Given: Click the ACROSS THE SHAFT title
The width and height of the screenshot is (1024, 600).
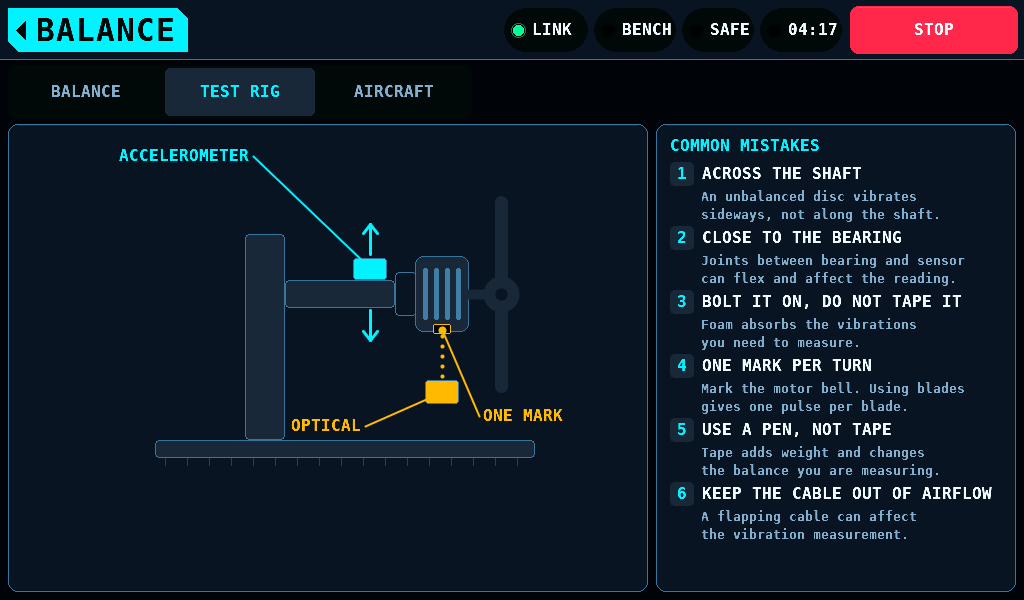Looking at the screenshot, I should click(781, 174).
